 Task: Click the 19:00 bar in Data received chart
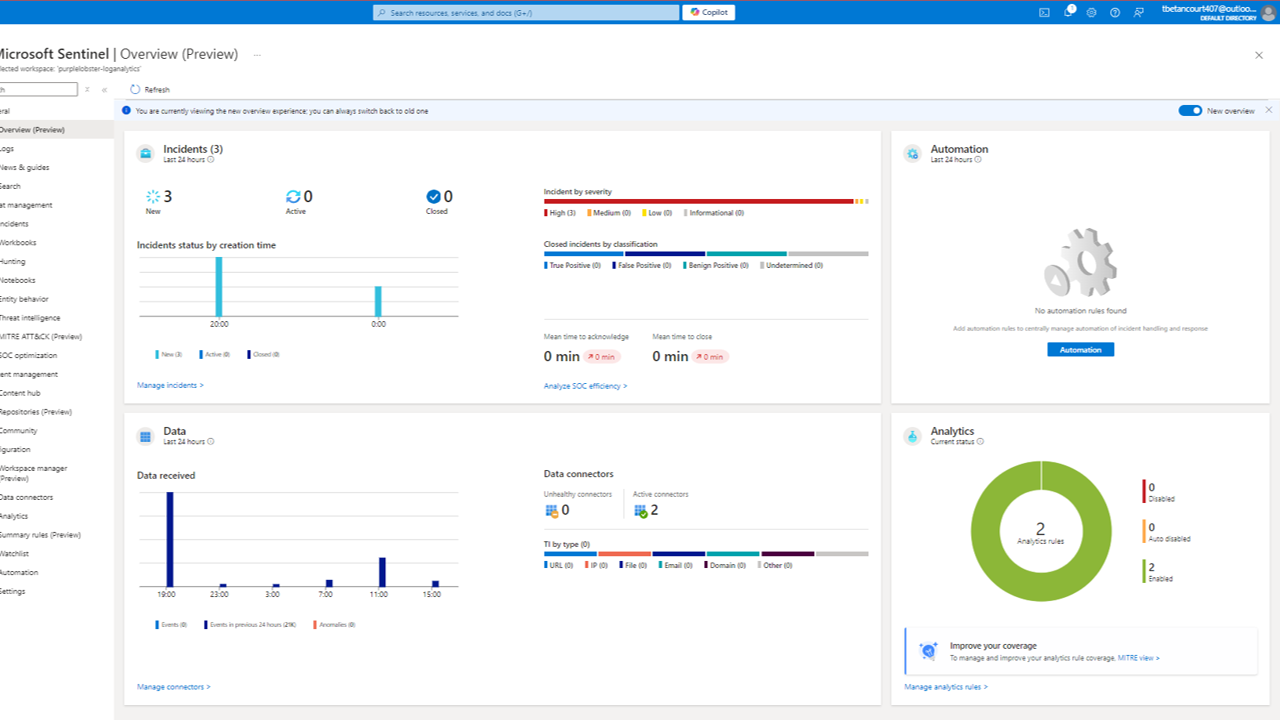pyautogui.click(x=170, y=539)
